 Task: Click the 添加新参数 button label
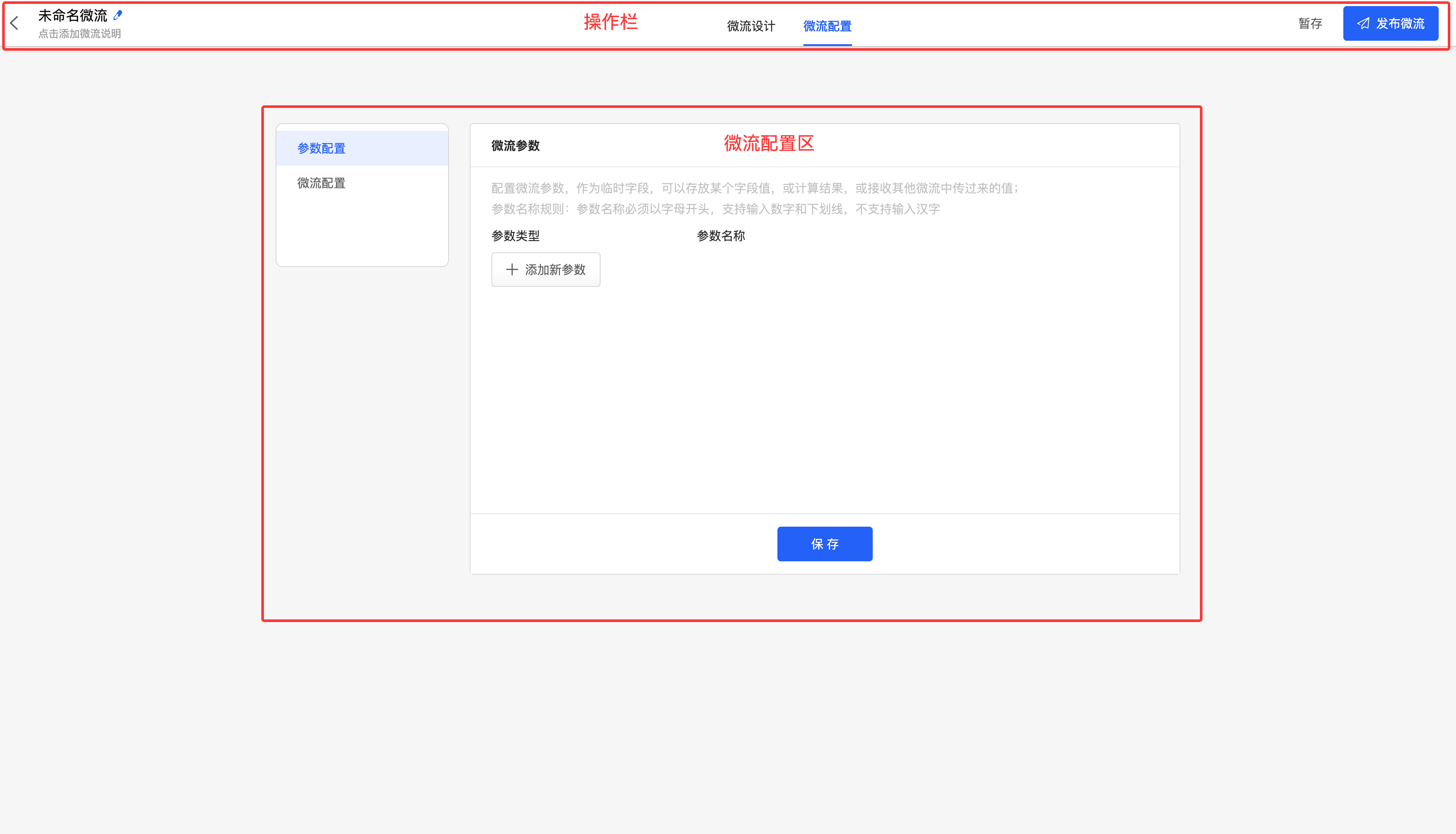click(555, 269)
